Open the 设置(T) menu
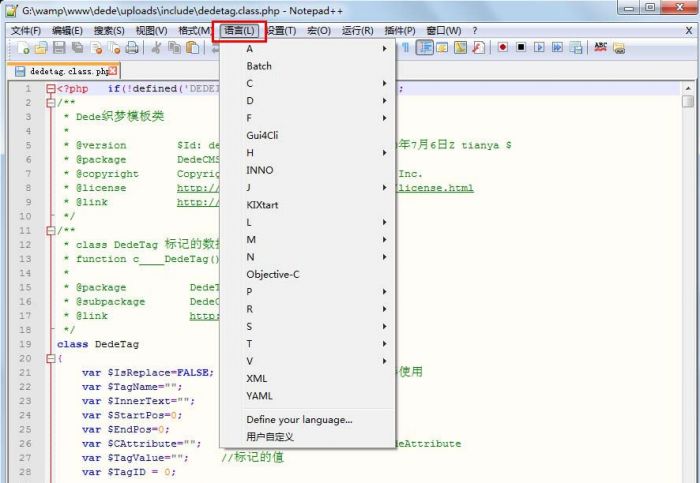This screenshot has height=483, width=700. pos(281,31)
